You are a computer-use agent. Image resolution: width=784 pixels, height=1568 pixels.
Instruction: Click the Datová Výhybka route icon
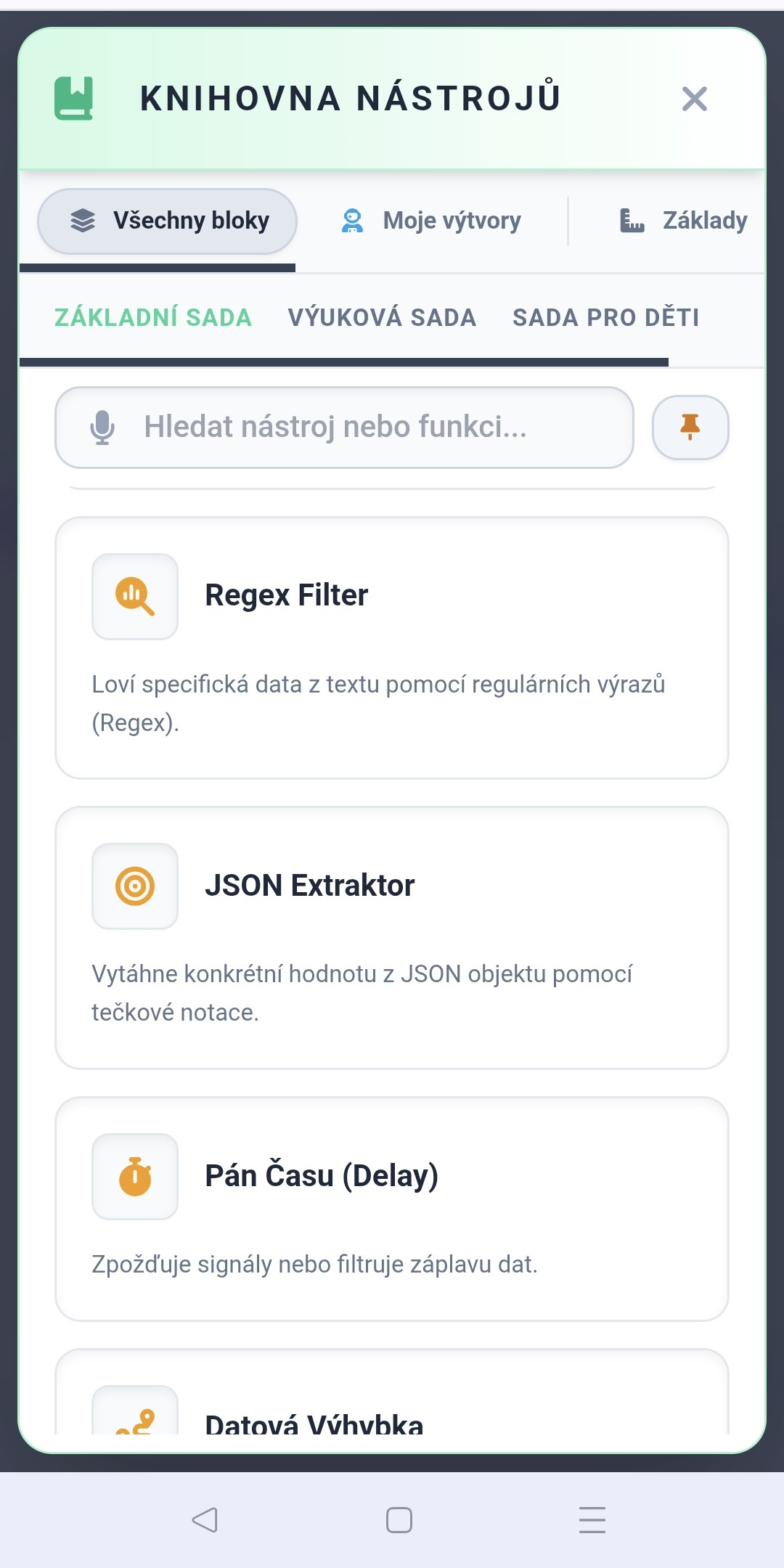click(x=135, y=1410)
